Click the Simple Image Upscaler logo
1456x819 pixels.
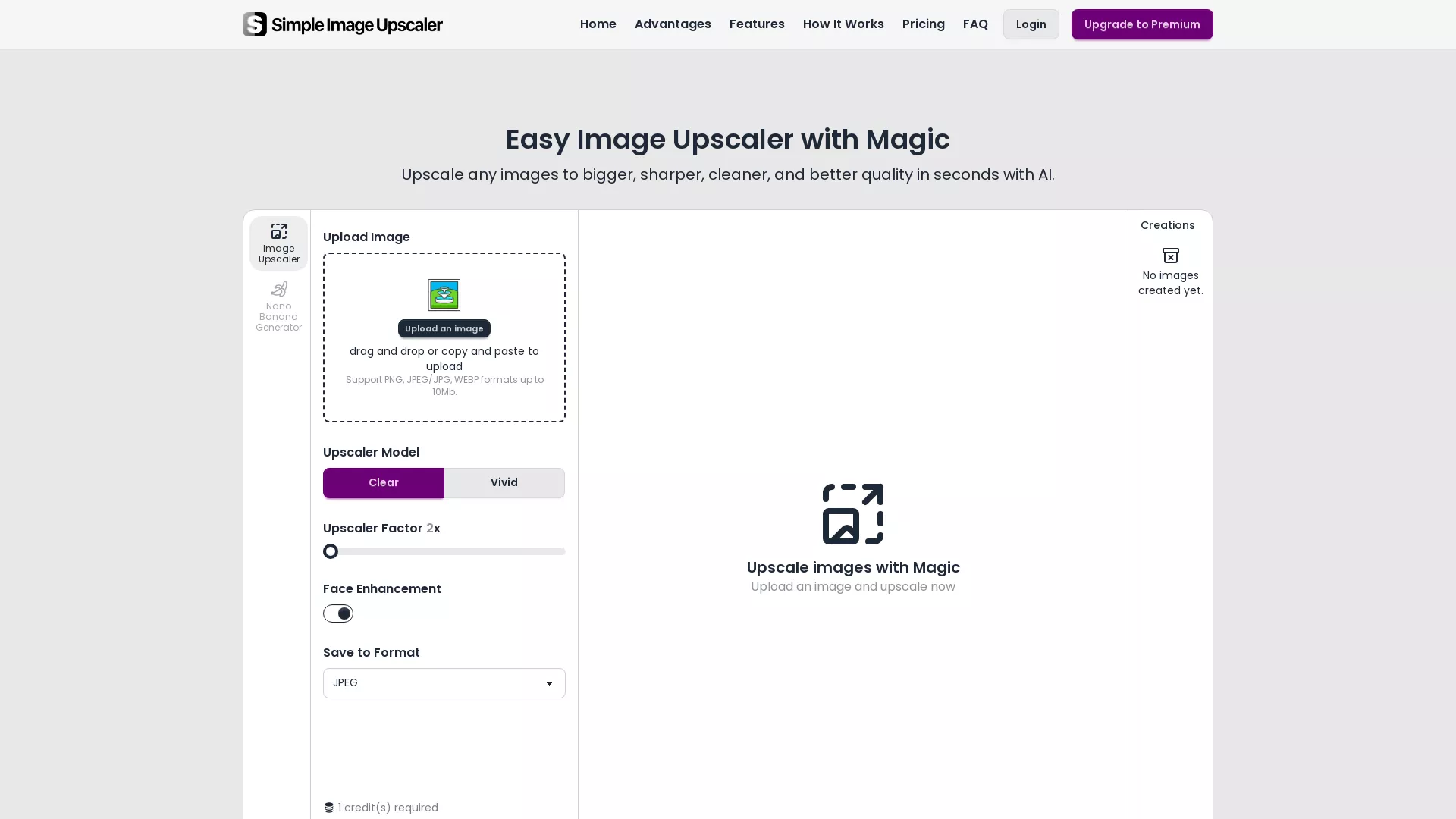coord(343,24)
